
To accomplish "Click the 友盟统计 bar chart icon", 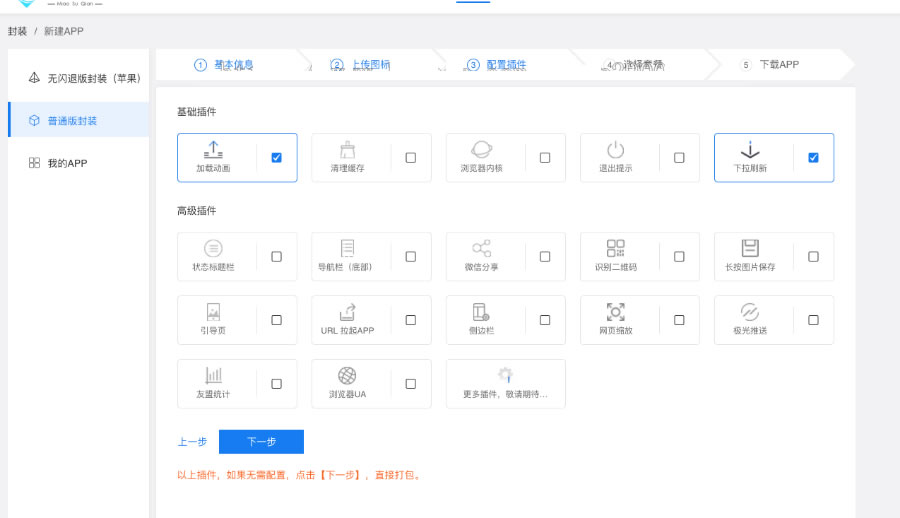I will (x=213, y=375).
